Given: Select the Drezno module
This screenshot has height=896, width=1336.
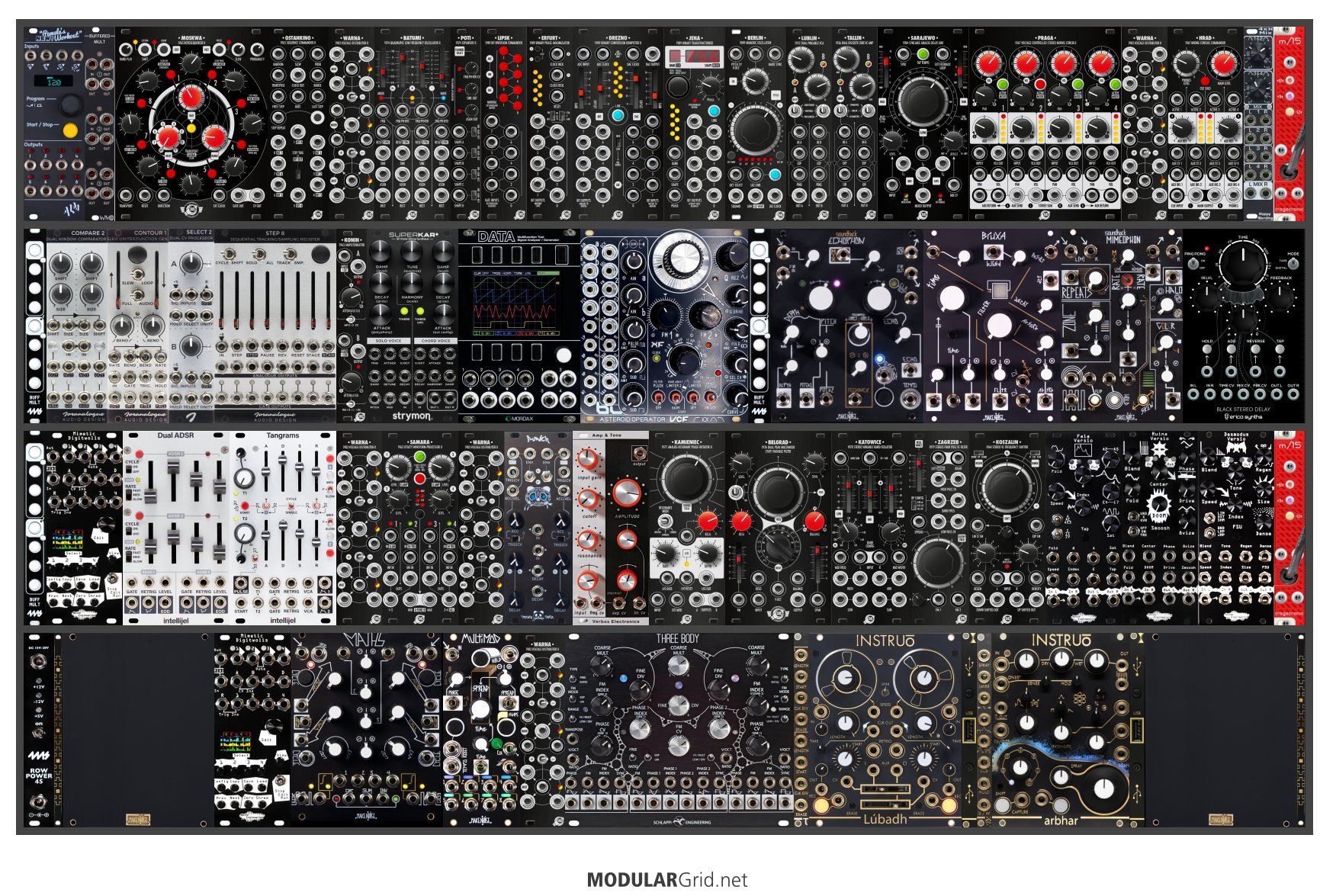Looking at the screenshot, I should (618, 124).
